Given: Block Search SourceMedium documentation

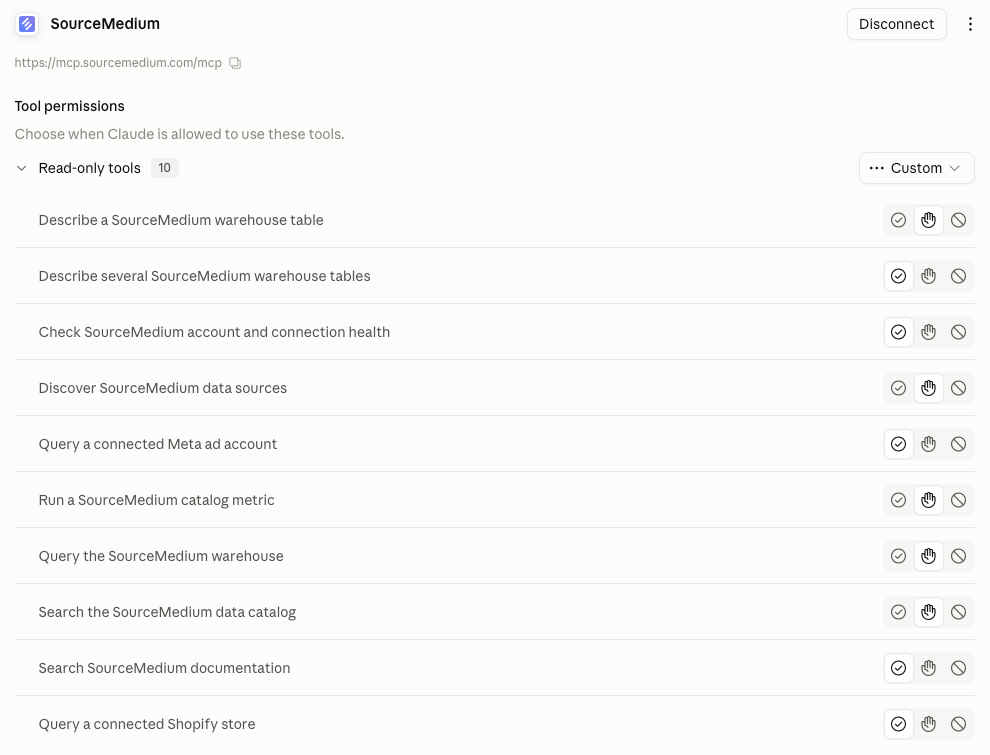Looking at the screenshot, I should pos(958,669).
